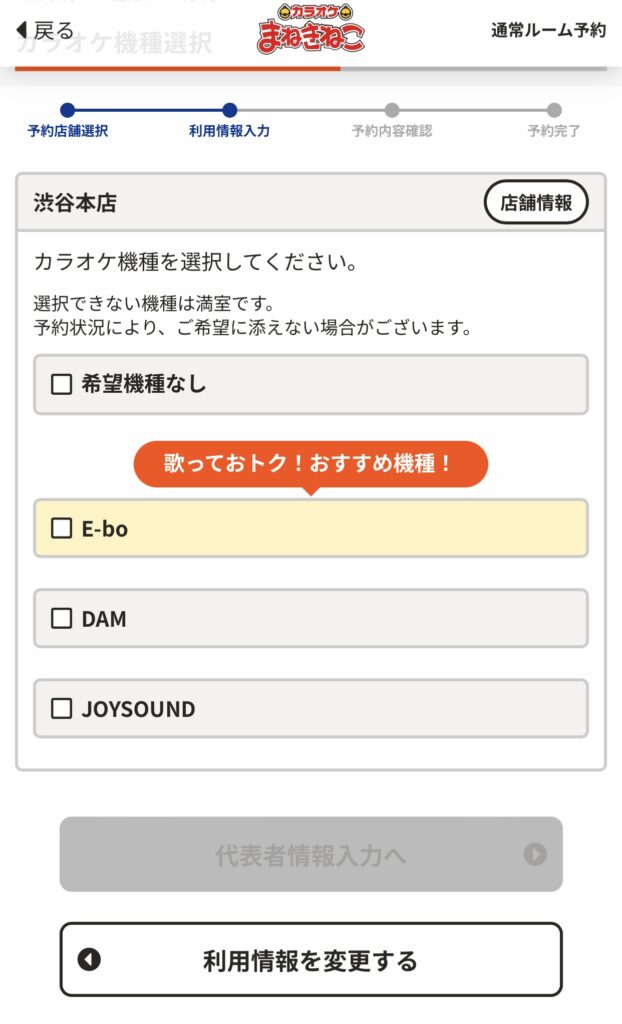Open the 店舗情報 store info button
The image size is (622, 1024).
click(x=536, y=203)
